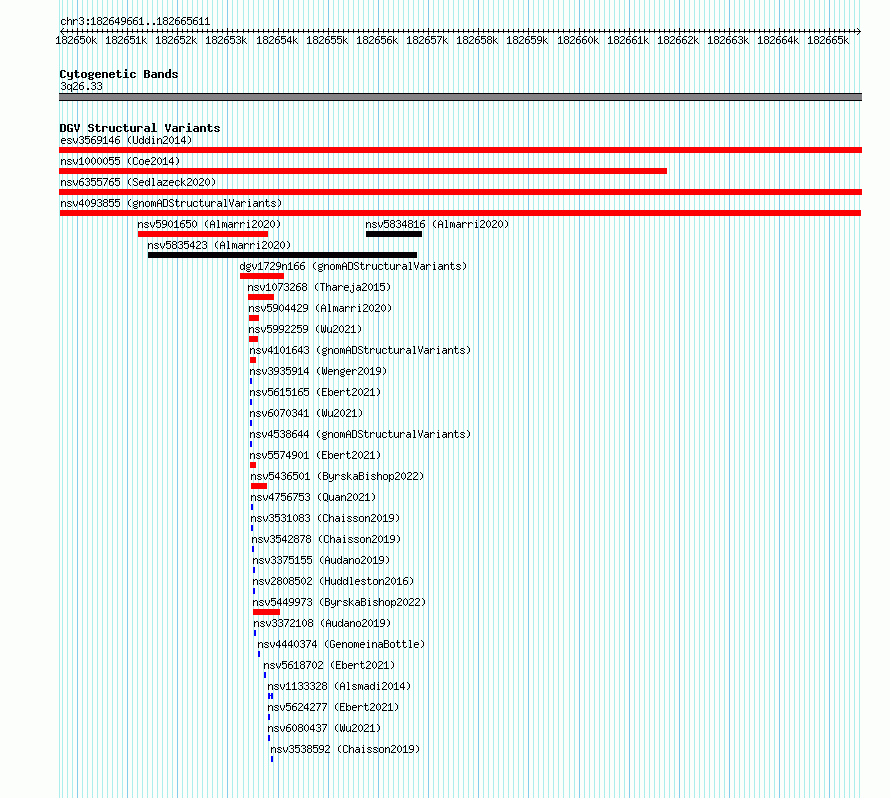
Task: Click the nsv1073268 (Thareja2015) label
Action: (x=319, y=287)
